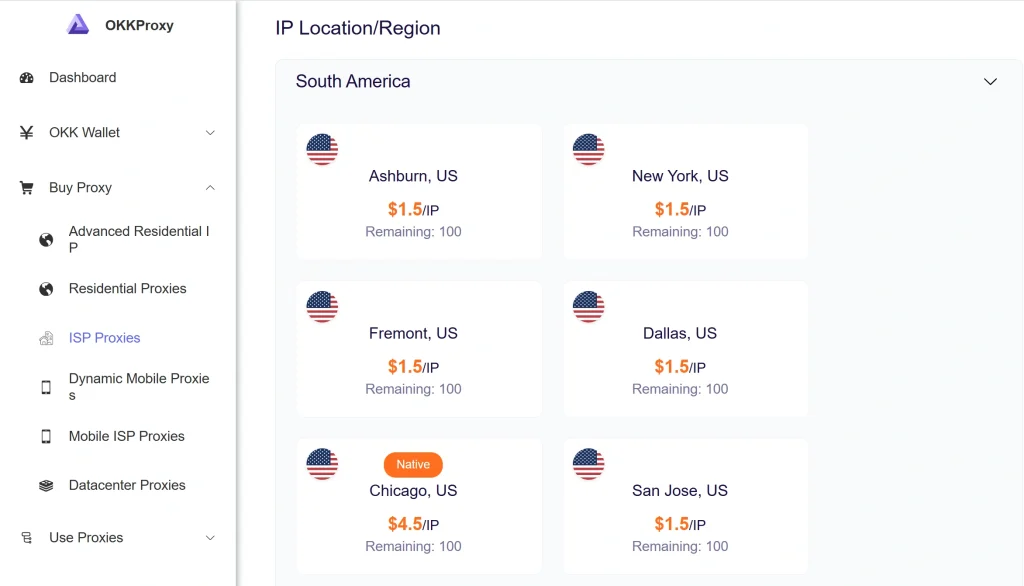1024x586 pixels.
Task: Select the Advanced Residential IP globe icon
Action: pos(46,239)
